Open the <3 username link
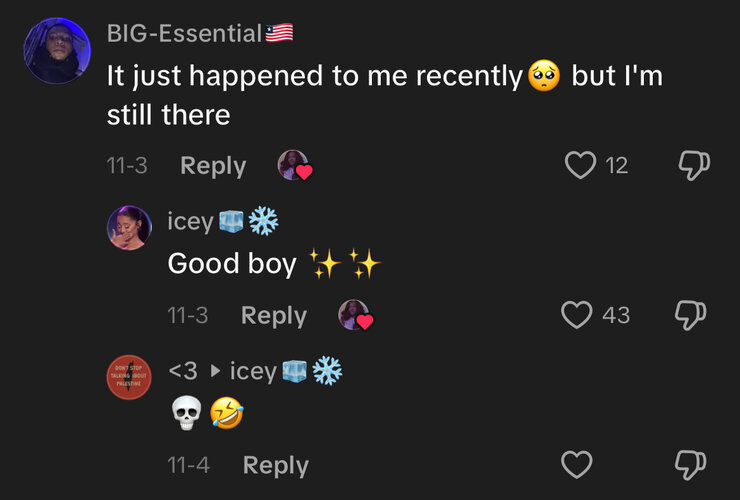This screenshot has width=740, height=500. point(183,371)
